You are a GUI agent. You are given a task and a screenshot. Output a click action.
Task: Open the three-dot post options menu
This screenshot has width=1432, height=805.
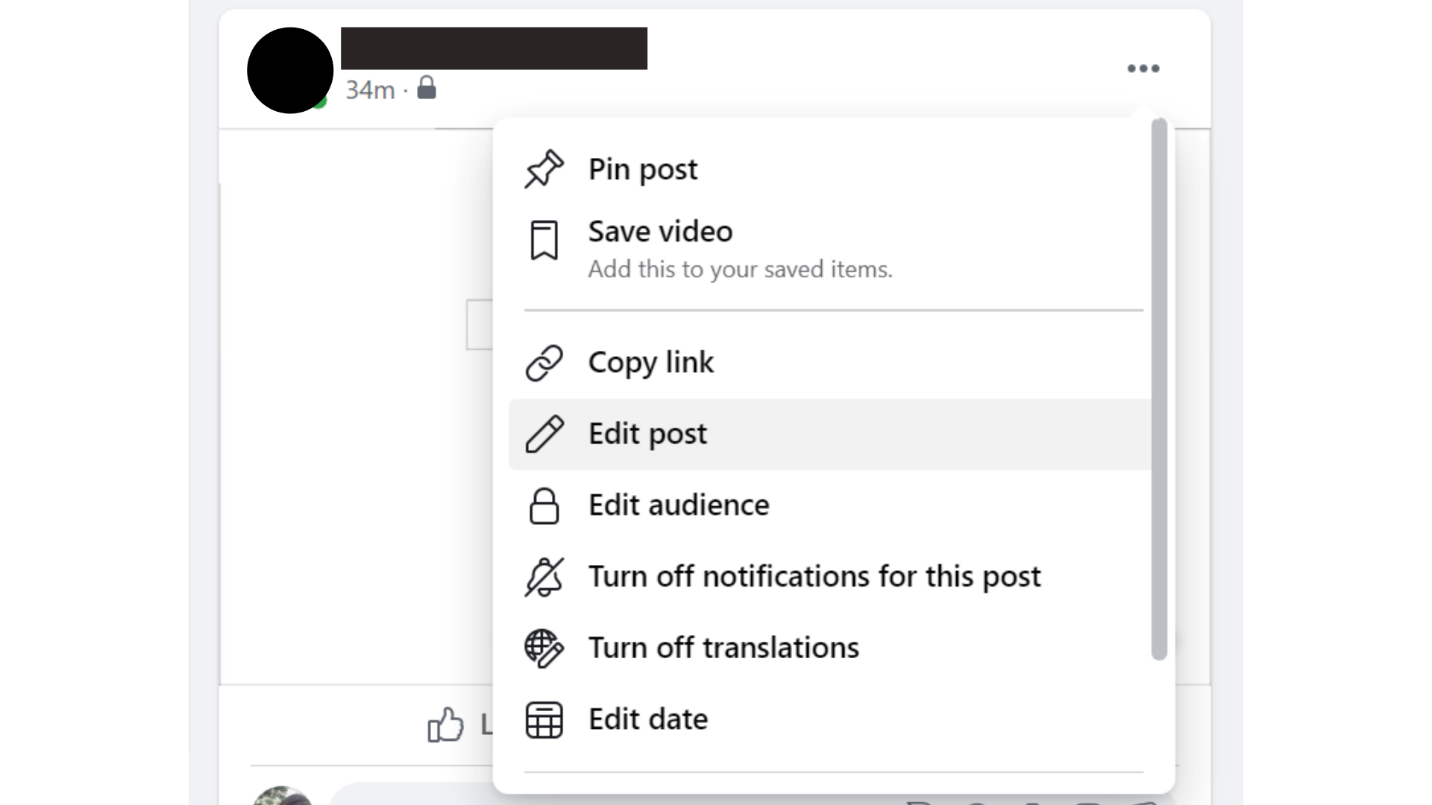coord(1143,69)
